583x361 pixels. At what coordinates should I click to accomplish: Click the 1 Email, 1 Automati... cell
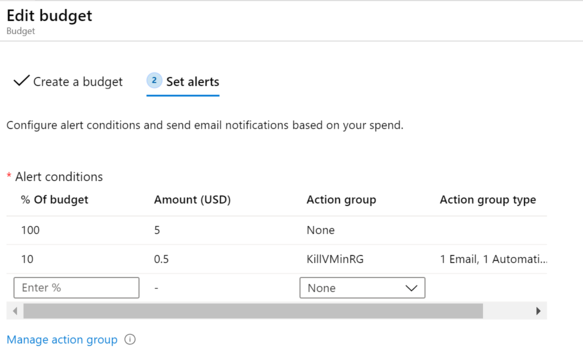pos(493,259)
